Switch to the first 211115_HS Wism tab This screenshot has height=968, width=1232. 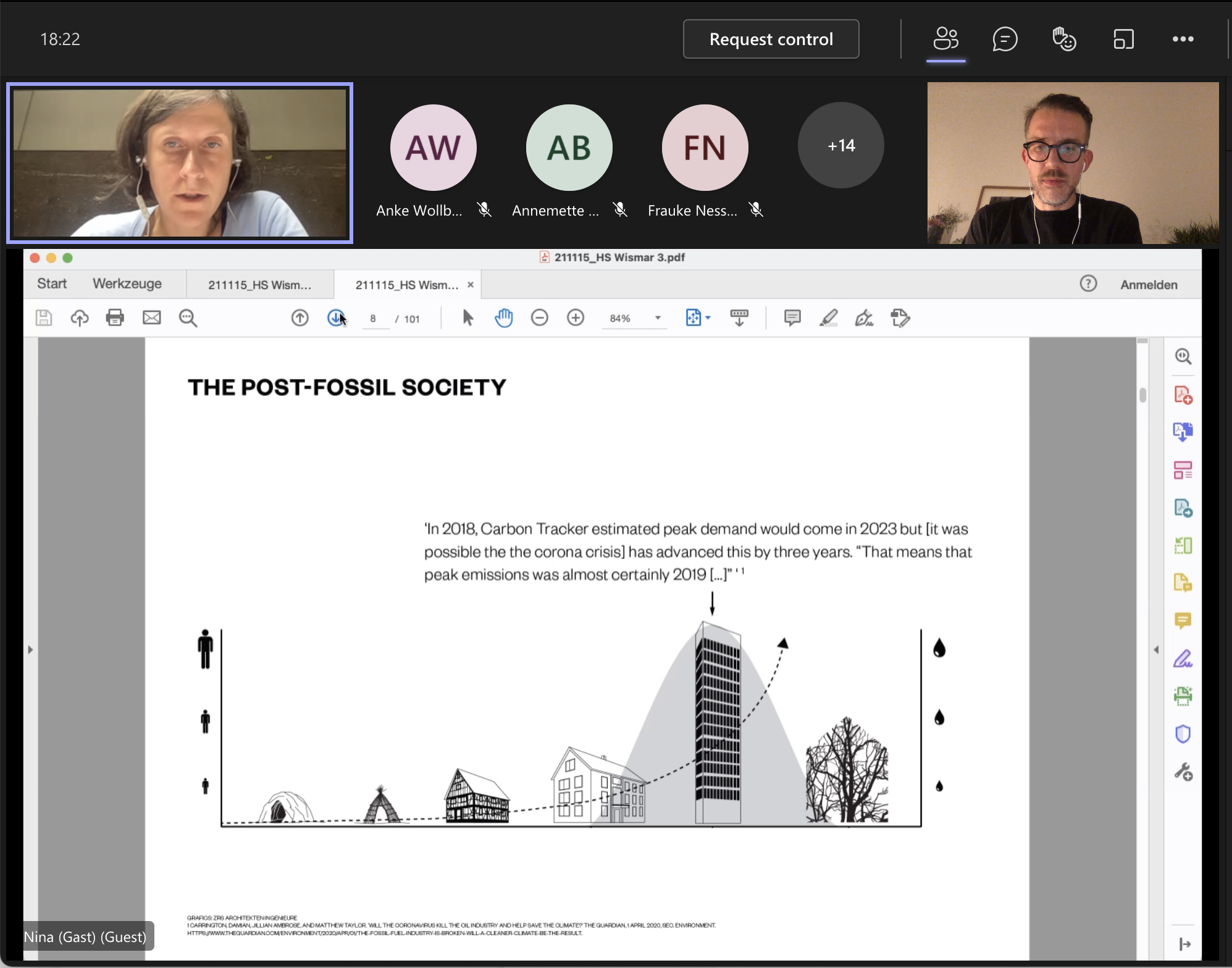(259, 285)
